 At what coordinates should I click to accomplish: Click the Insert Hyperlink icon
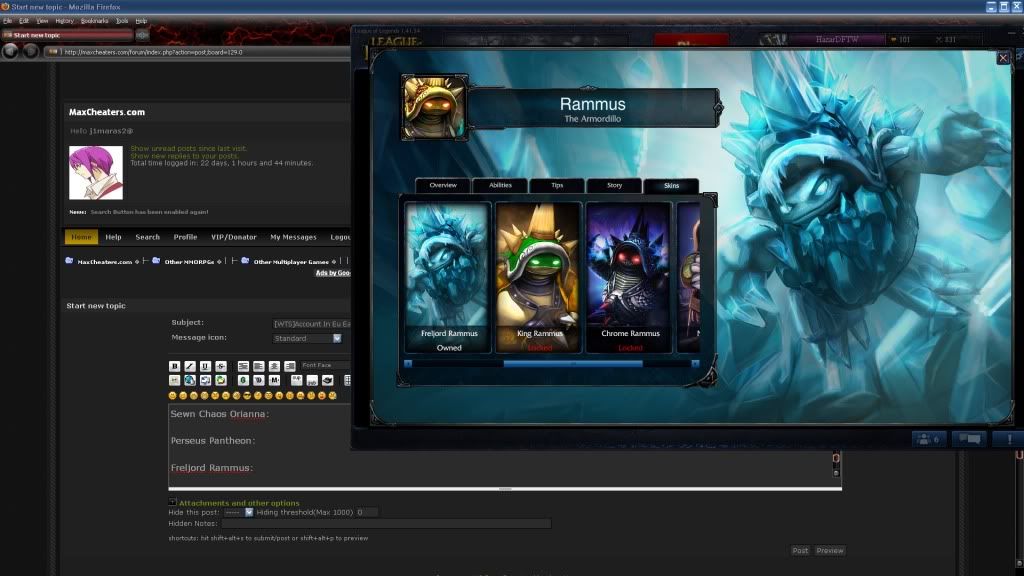click(x=189, y=381)
